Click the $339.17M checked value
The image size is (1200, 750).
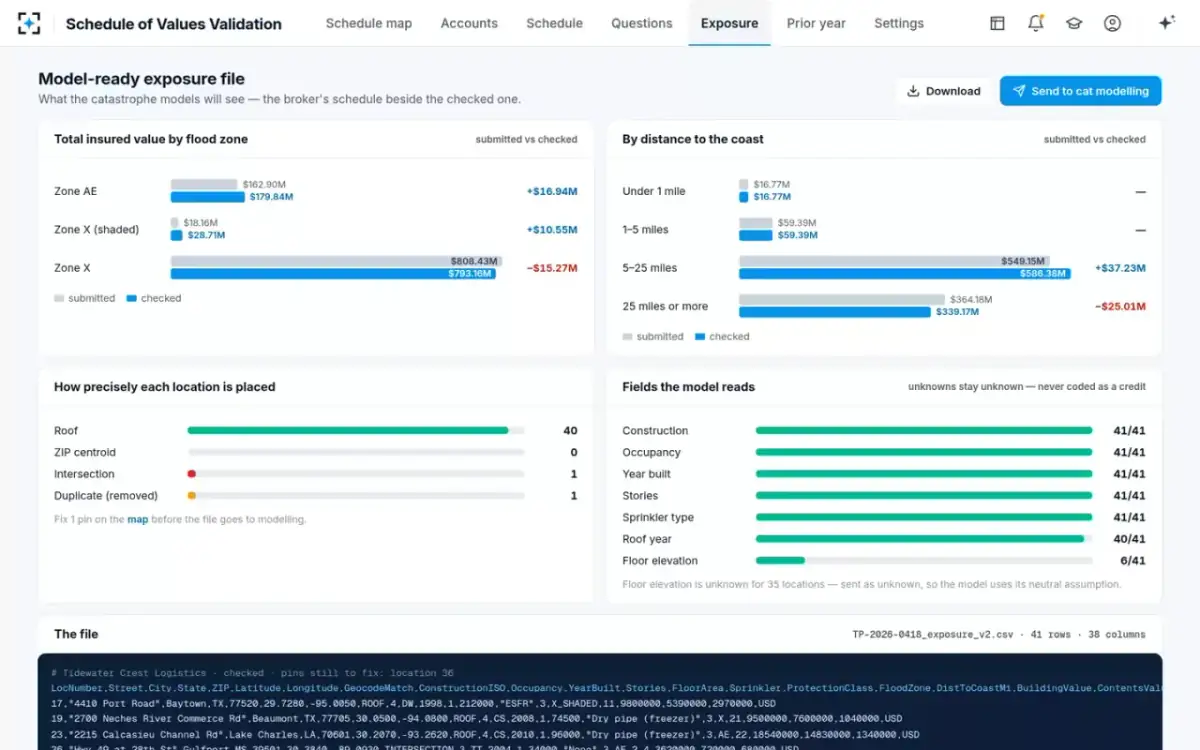pos(958,312)
